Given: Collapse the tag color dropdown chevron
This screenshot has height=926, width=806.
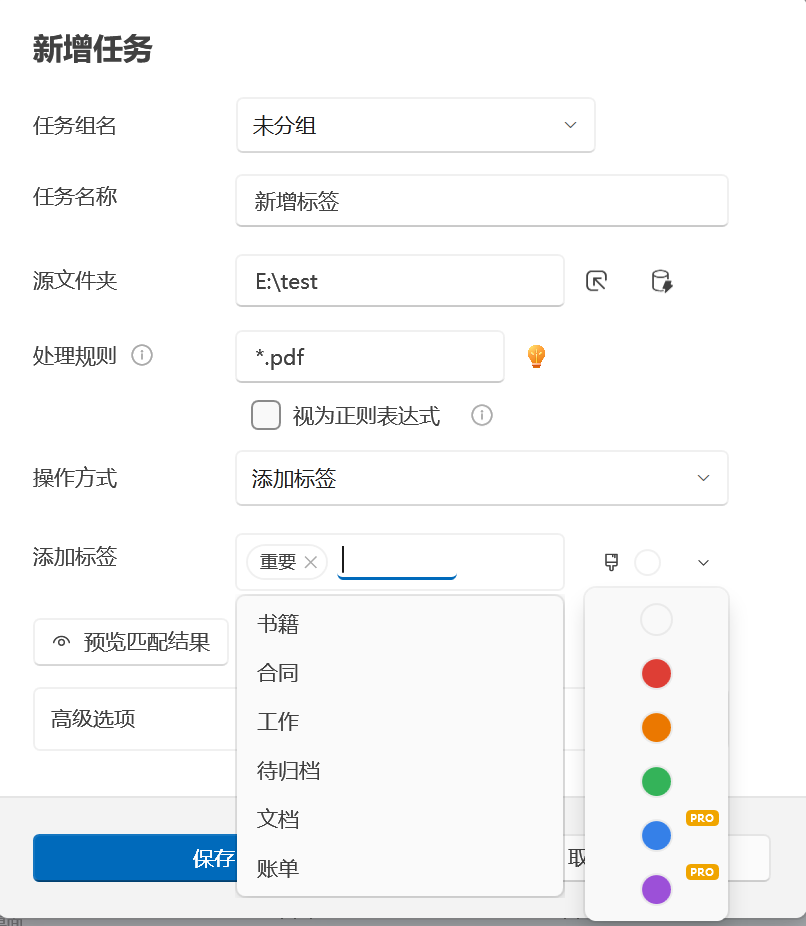Looking at the screenshot, I should (x=703, y=562).
